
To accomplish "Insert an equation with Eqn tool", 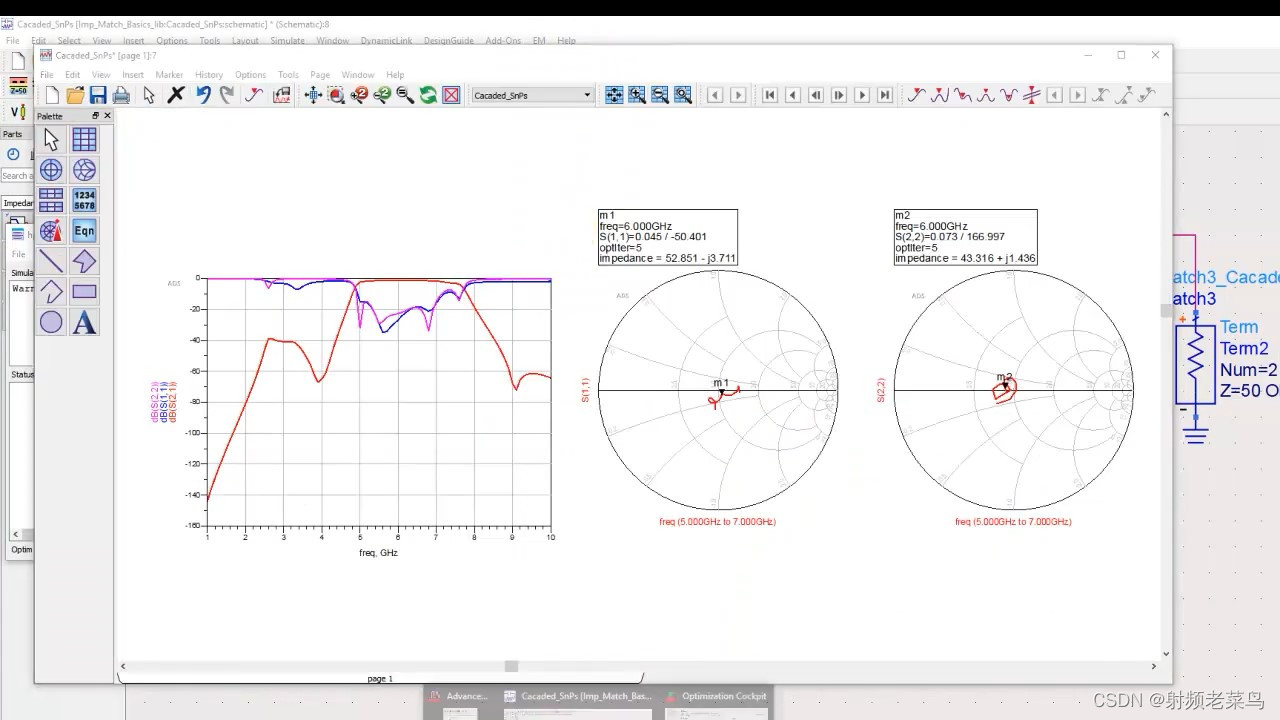I will point(85,231).
